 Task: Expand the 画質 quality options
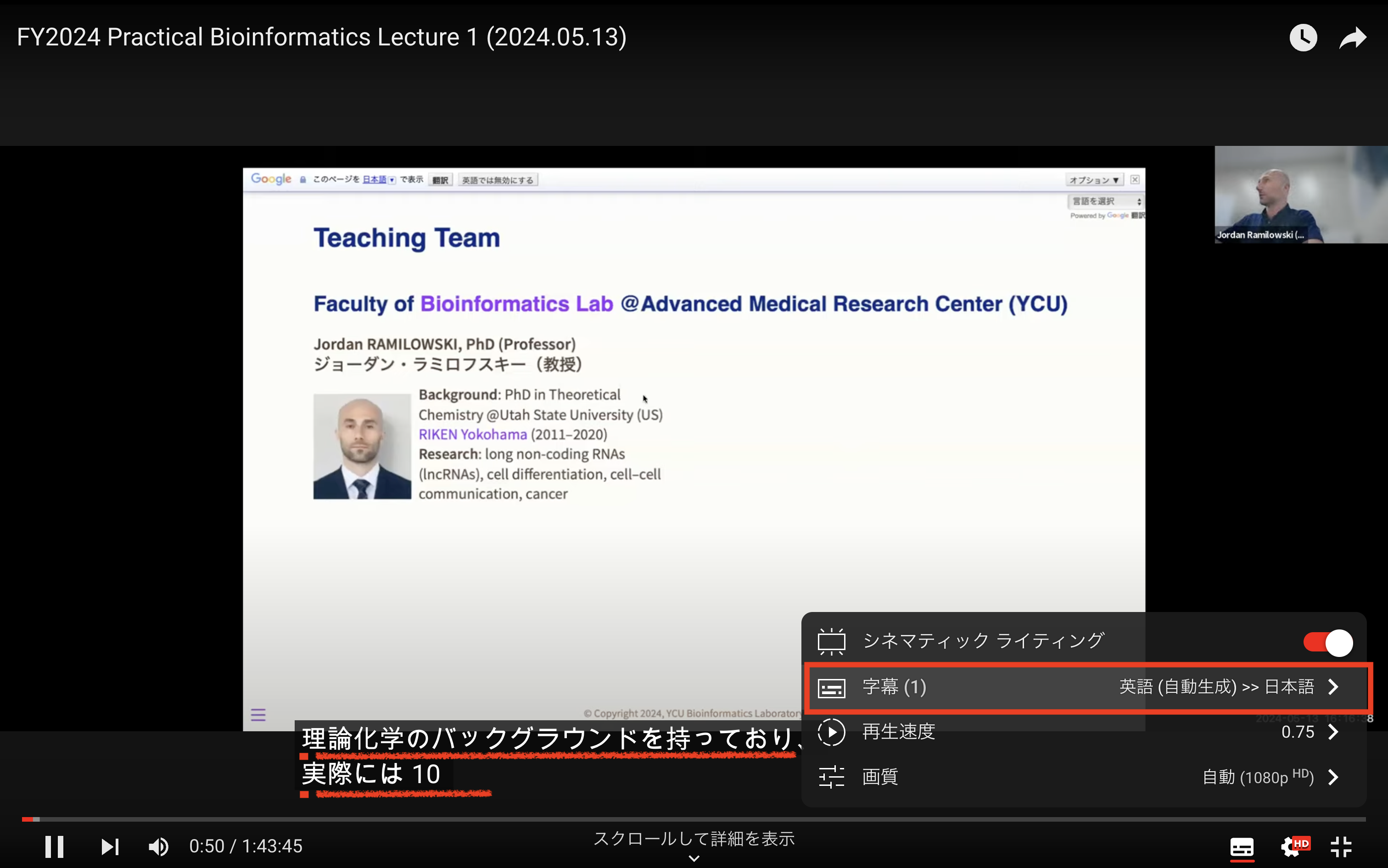pos(880,777)
